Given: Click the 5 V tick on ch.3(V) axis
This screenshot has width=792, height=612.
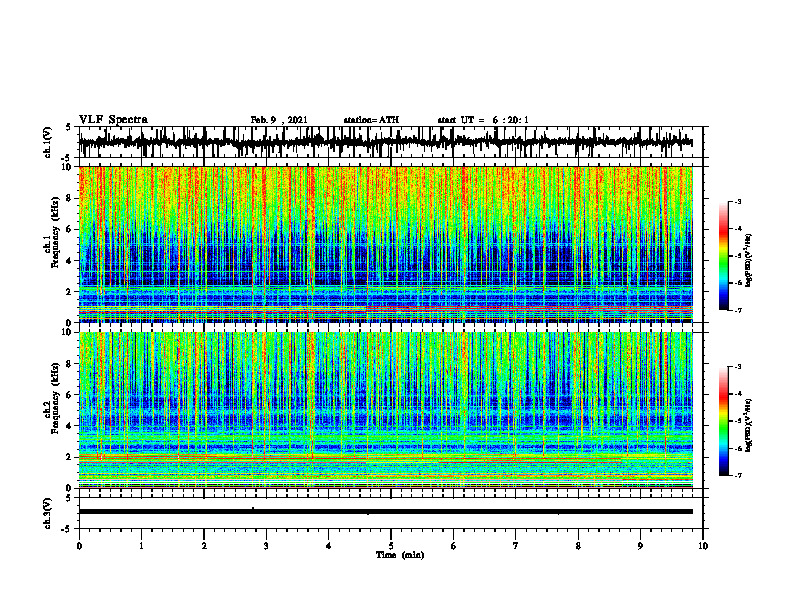Looking at the screenshot, I should pyautogui.click(x=69, y=498).
